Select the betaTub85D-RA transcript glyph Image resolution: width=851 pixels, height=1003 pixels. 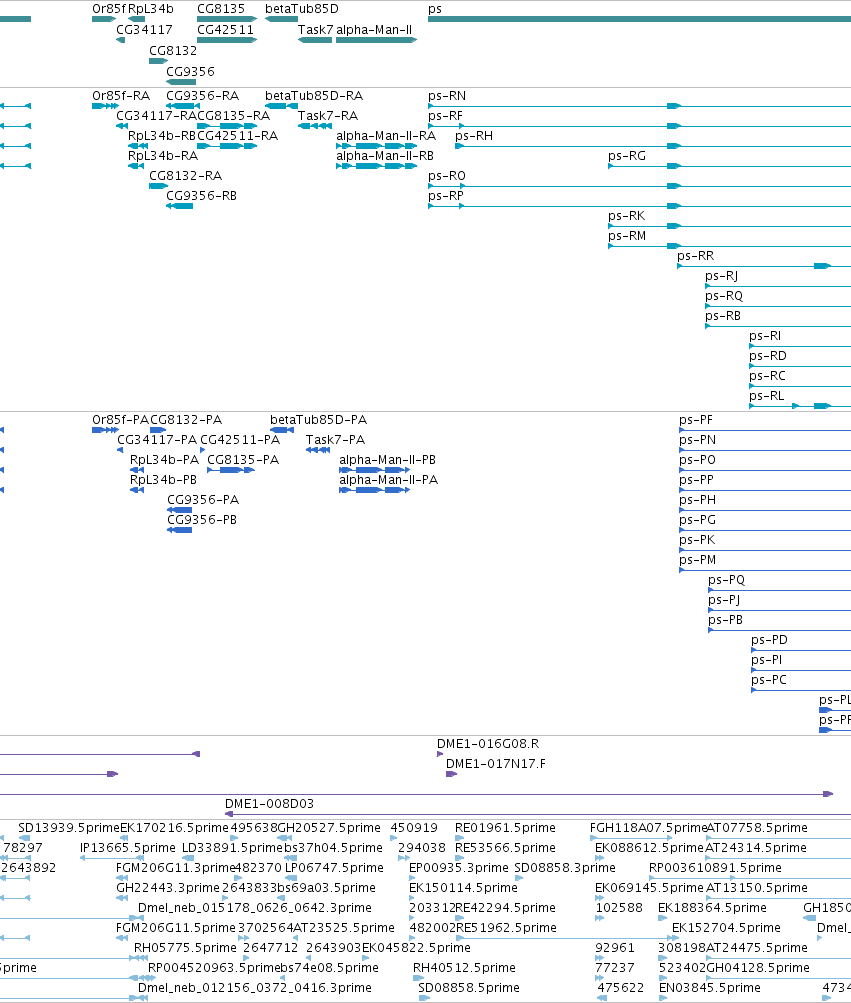282,106
